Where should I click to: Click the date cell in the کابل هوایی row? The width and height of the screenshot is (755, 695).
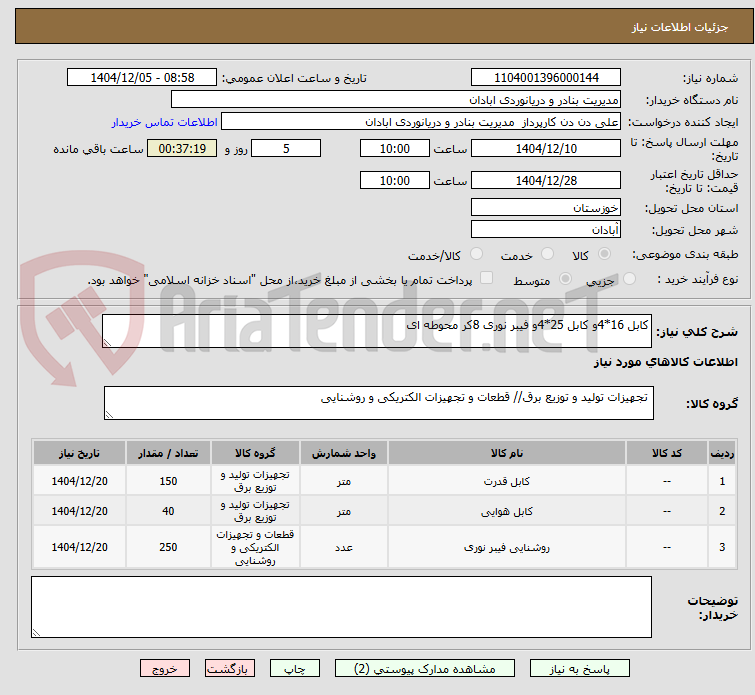pos(79,511)
